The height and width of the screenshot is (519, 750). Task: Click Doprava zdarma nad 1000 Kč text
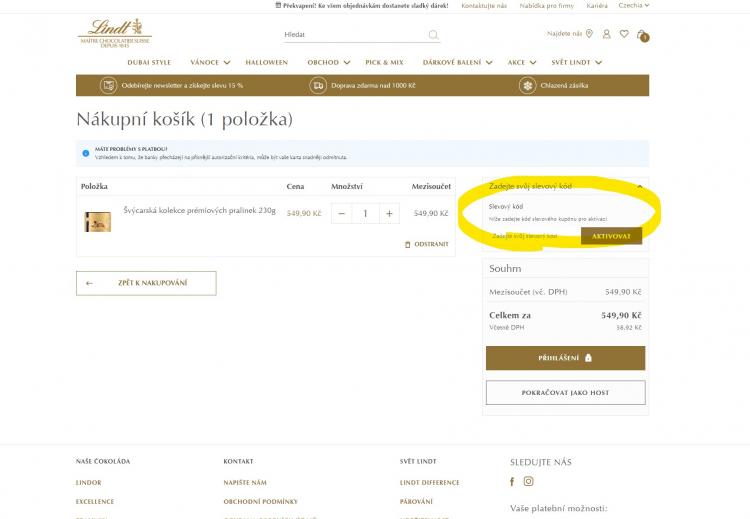pos(373,86)
